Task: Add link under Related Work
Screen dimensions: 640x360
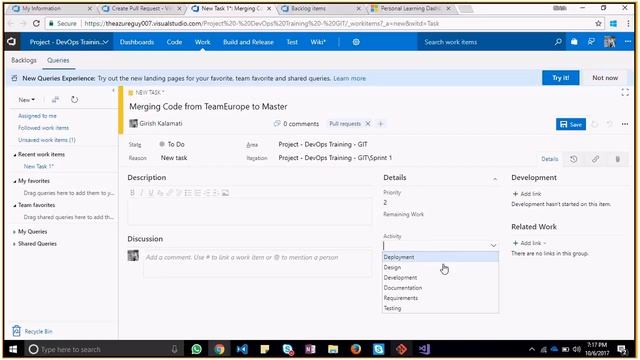Action: 529,243
